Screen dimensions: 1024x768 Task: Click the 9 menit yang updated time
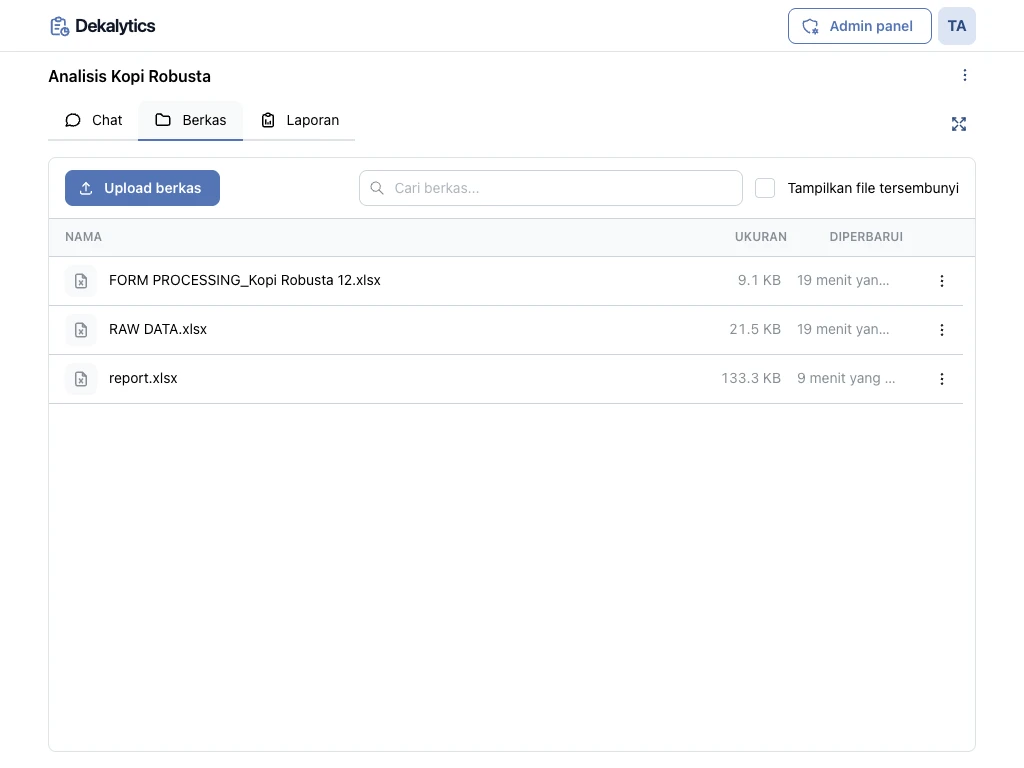click(846, 378)
